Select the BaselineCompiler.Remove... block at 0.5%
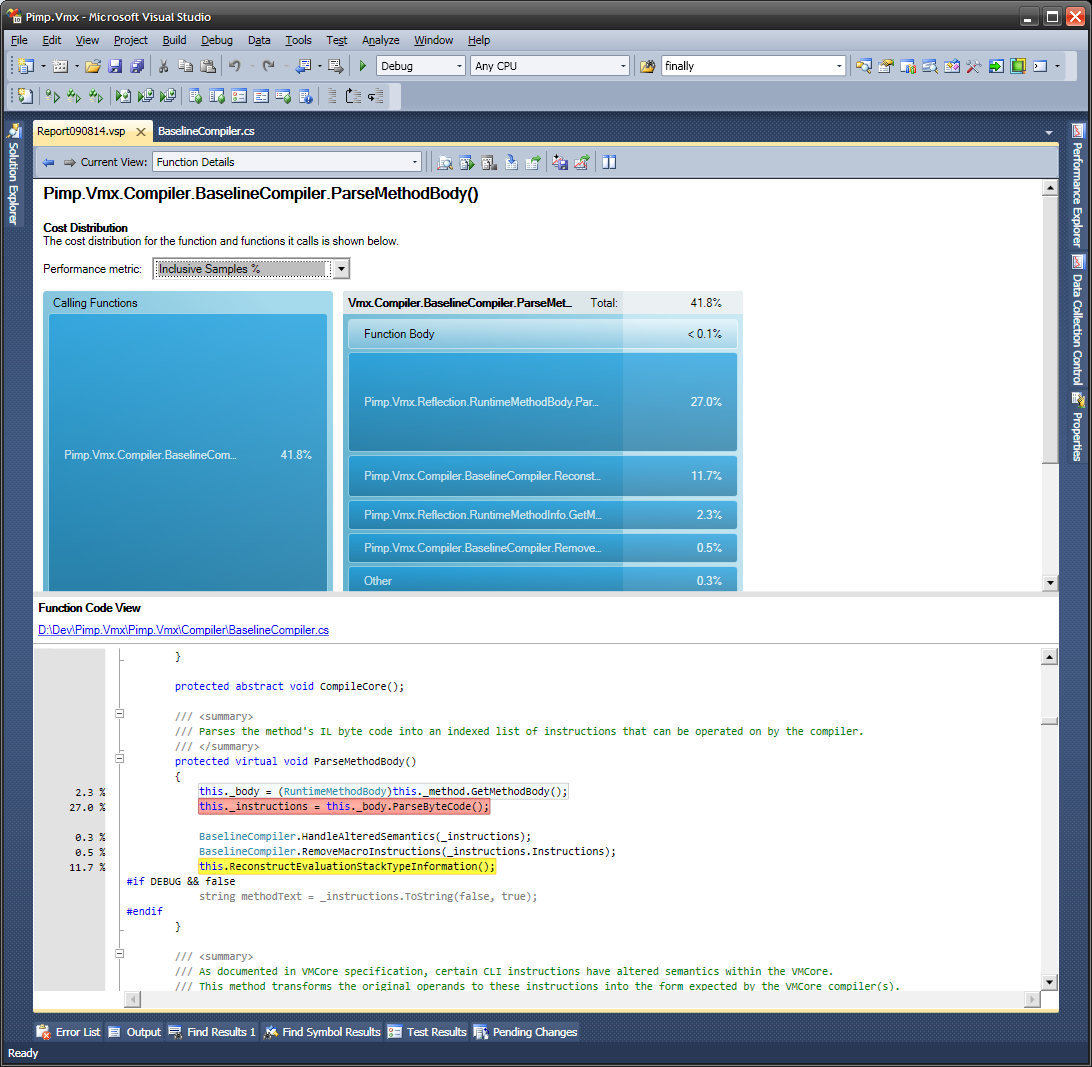This screenshot has height=1067, width=1092. coord(543,548)
